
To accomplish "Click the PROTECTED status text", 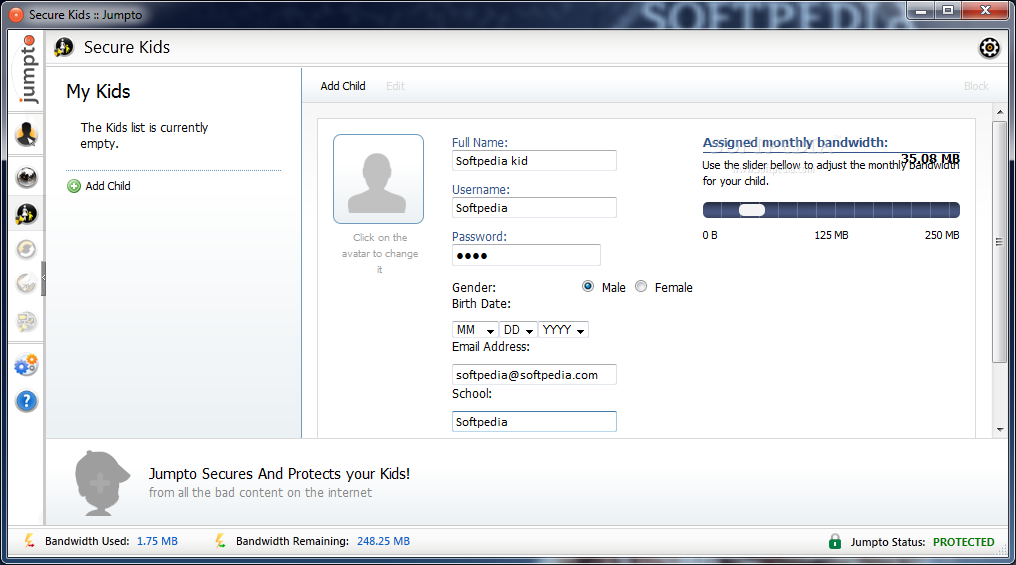I will click(x=964, y=542).
